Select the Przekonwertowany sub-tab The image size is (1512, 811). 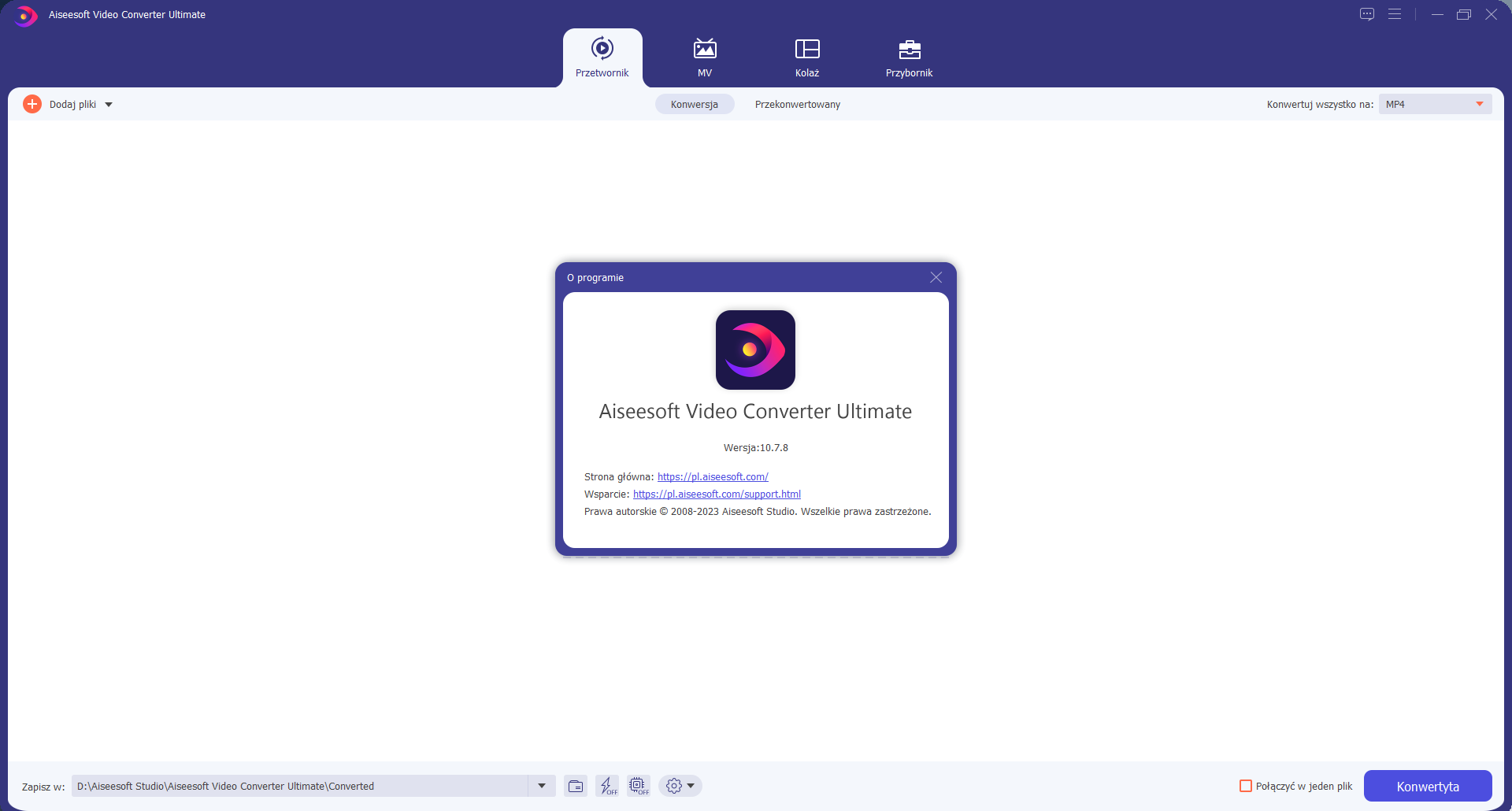(798, 104)
